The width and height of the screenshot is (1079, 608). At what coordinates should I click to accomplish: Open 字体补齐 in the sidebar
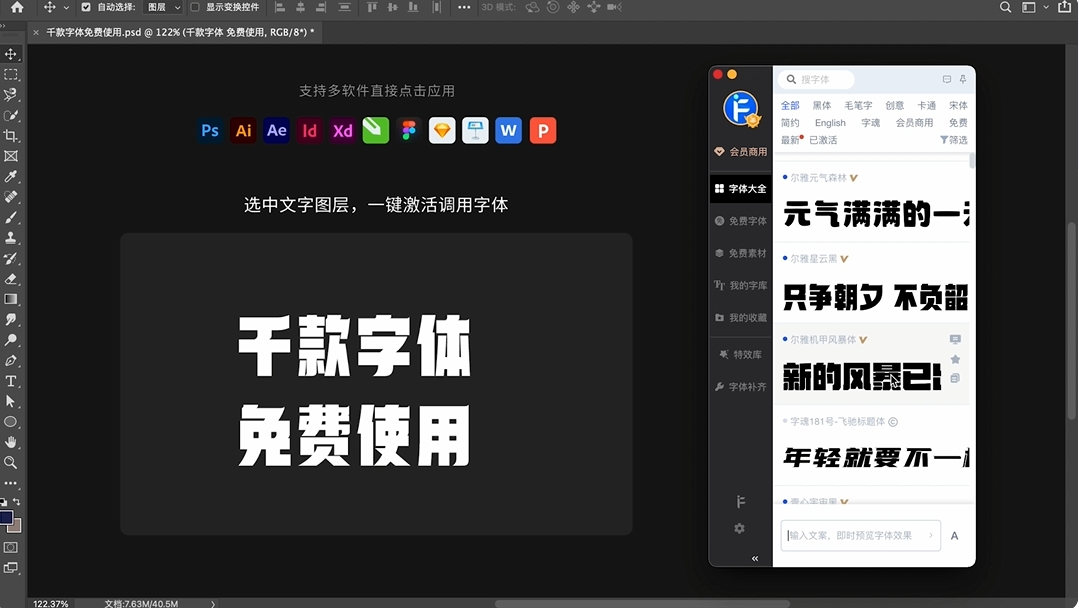click(x=740, y=387)
